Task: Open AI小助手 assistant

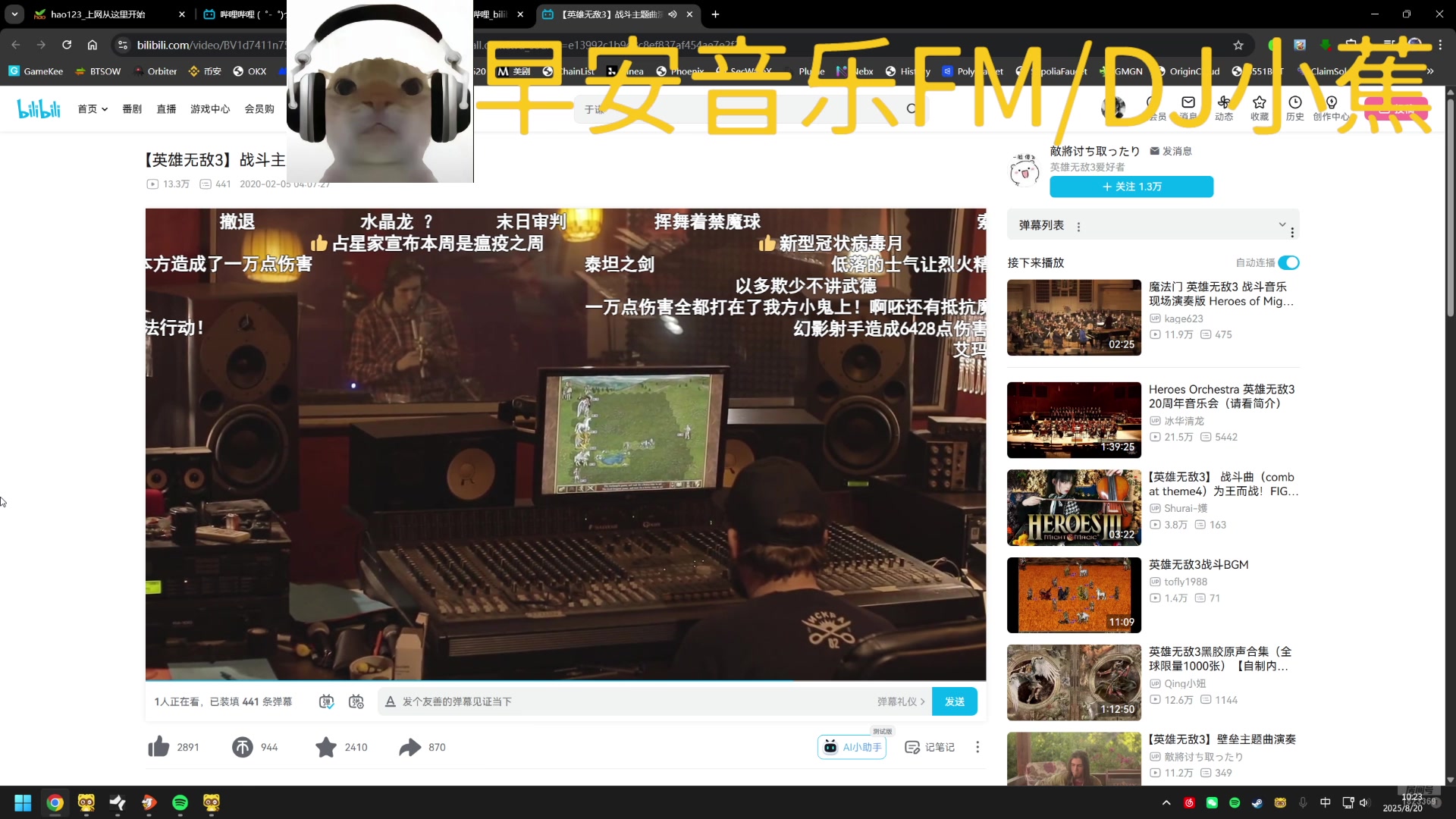Action: point(852,747)
